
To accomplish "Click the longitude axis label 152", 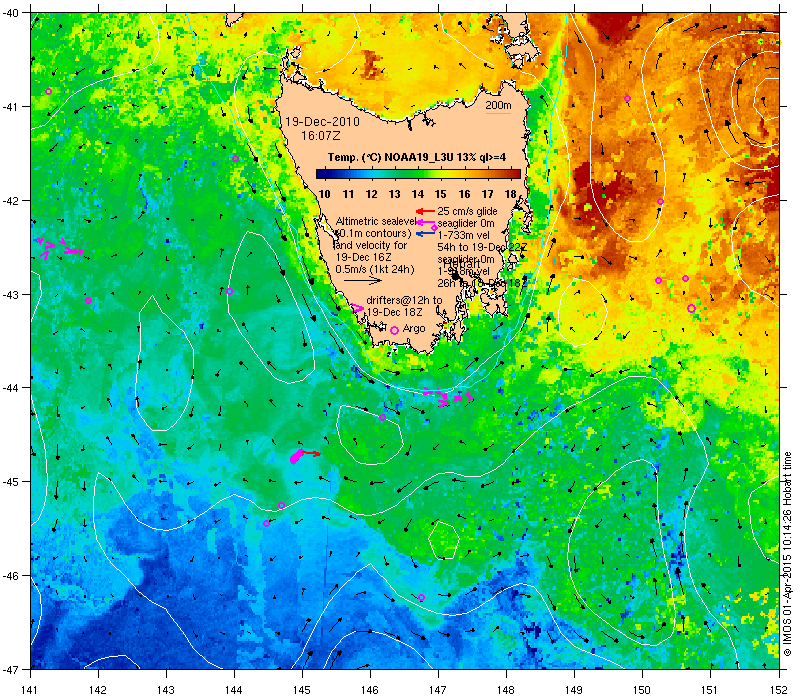I will (780, 690).
